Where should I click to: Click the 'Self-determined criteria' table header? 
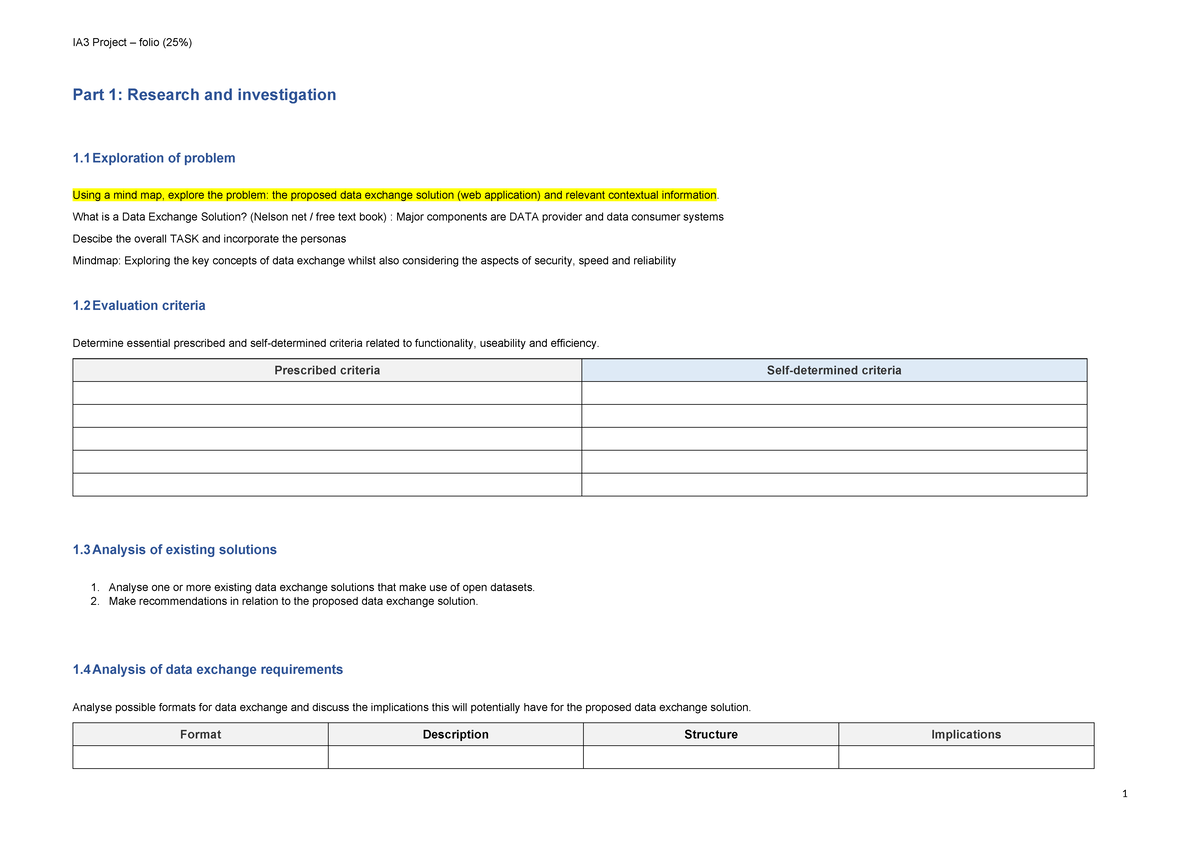833,370
